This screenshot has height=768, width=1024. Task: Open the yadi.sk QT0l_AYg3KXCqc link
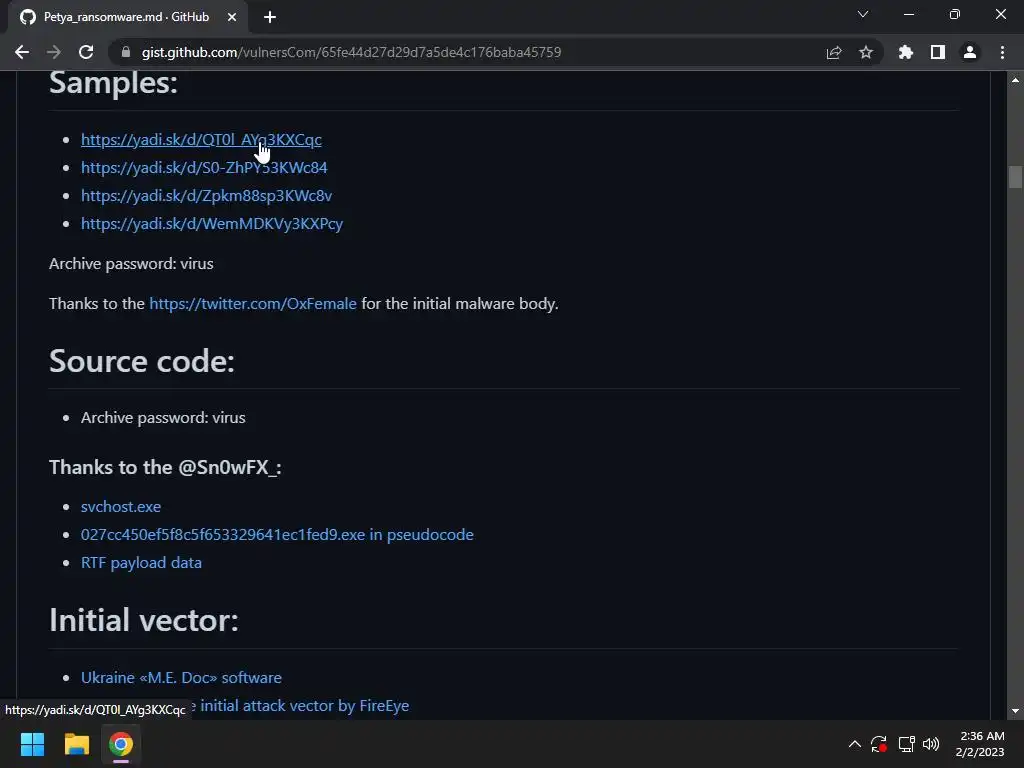(x=201, y=140)
